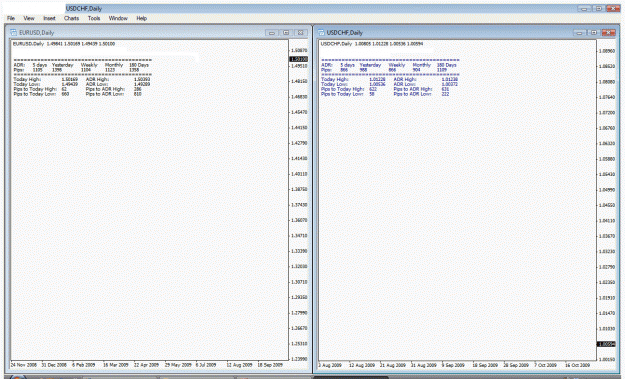Click the highlighted current price on USDCHF scale
This screenshot has width=625, height=379.
pyautogui.click(x=606, y=344)
